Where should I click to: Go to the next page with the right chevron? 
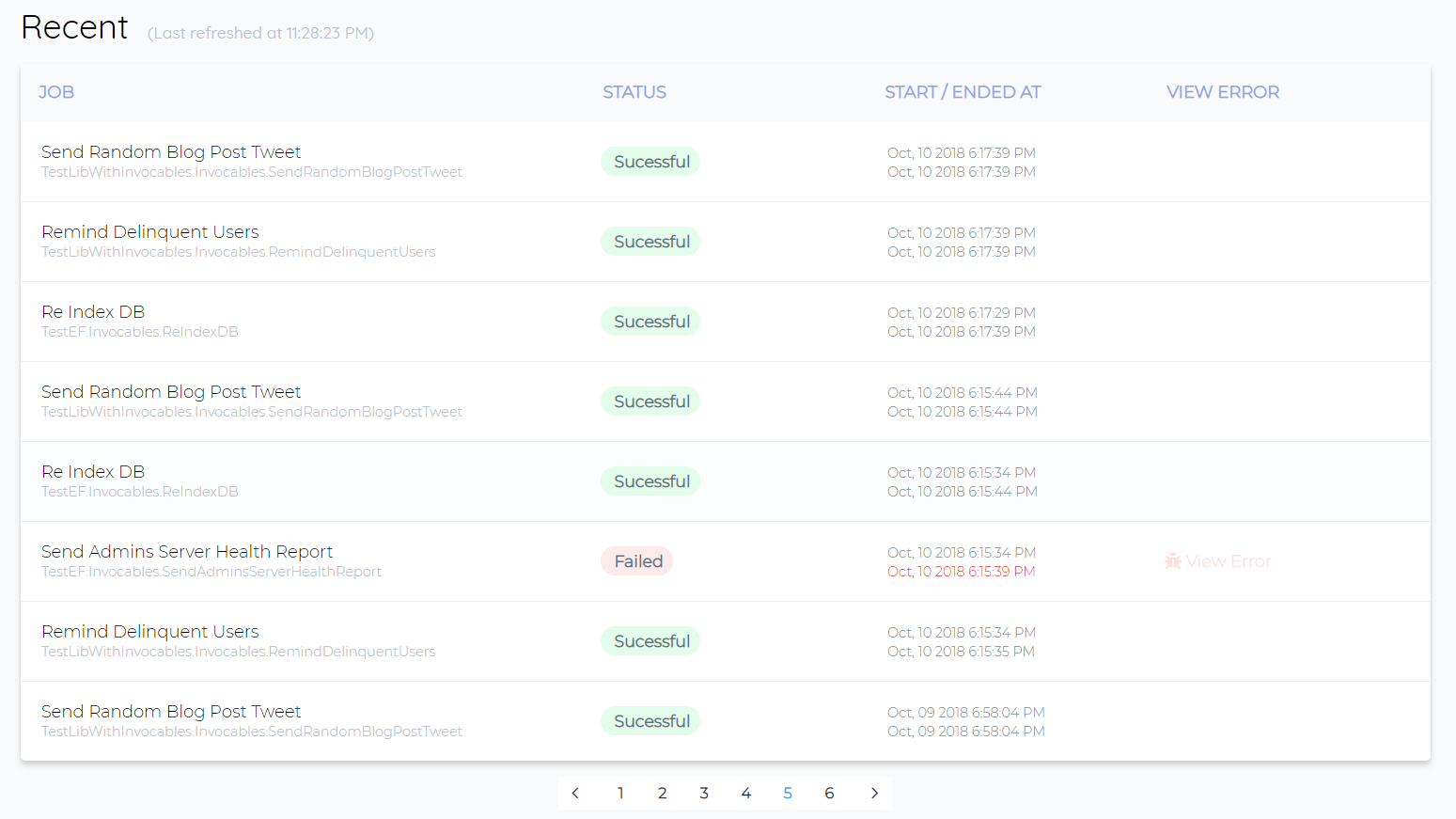pos(874,793)
